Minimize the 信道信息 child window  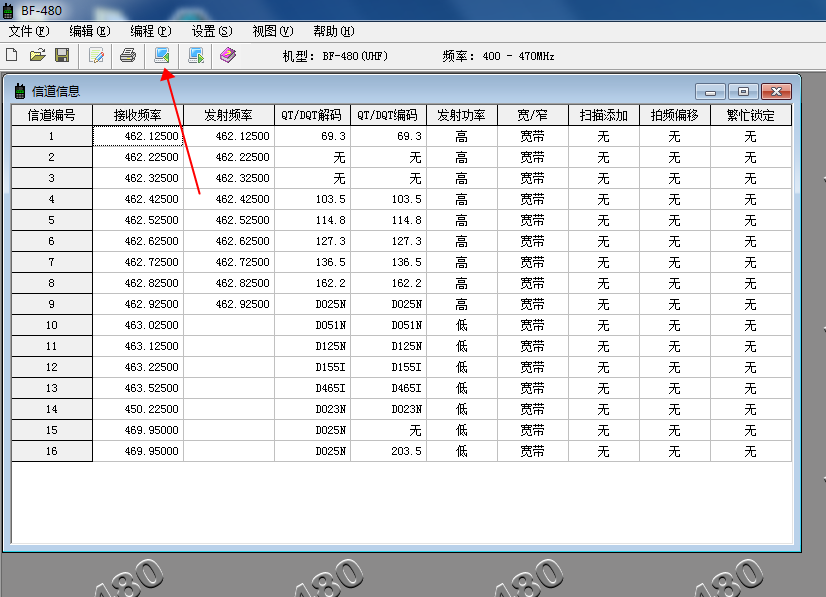[710, 92]
